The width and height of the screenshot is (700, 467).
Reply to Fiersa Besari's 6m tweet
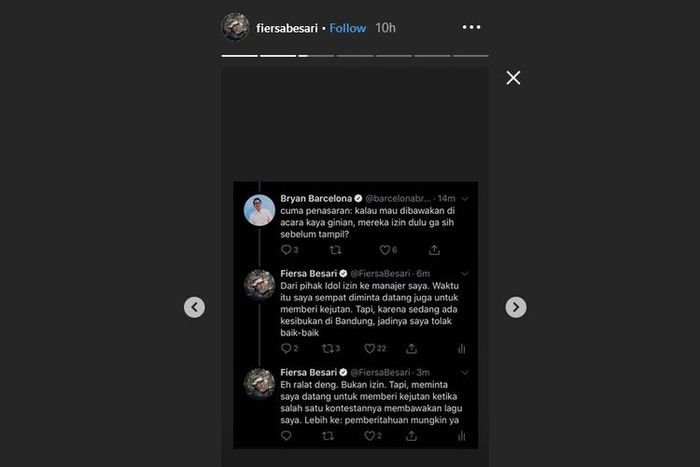point(286,349)
